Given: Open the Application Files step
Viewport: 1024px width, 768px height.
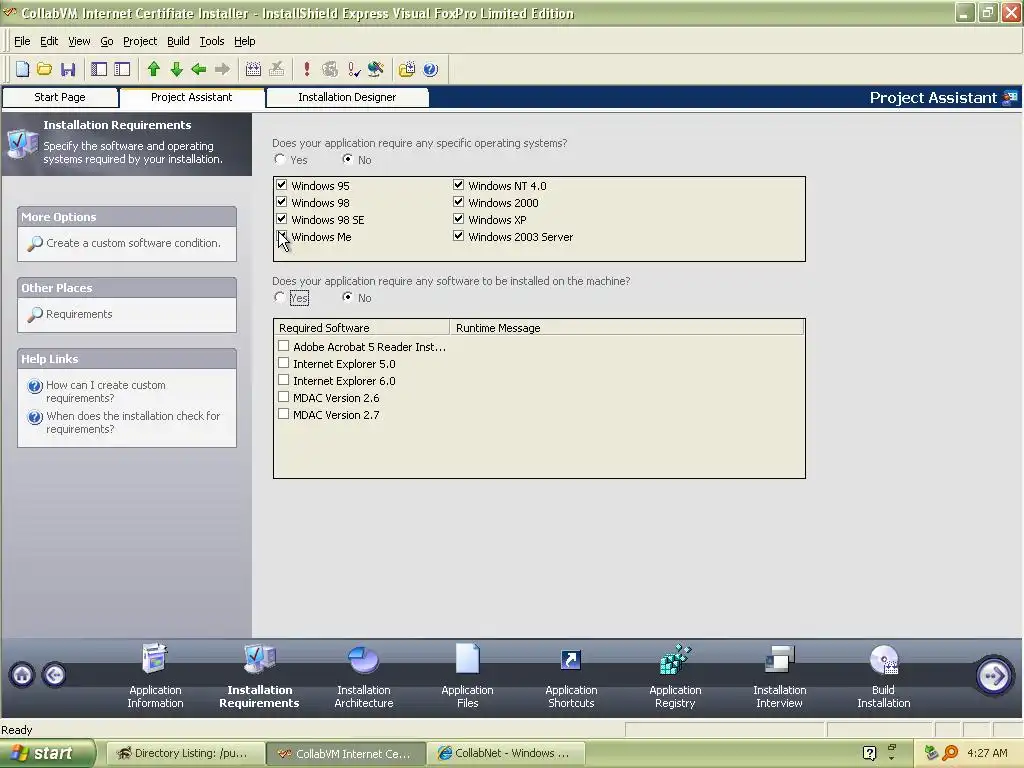Looking at the screenshot, I should [467, 677].
